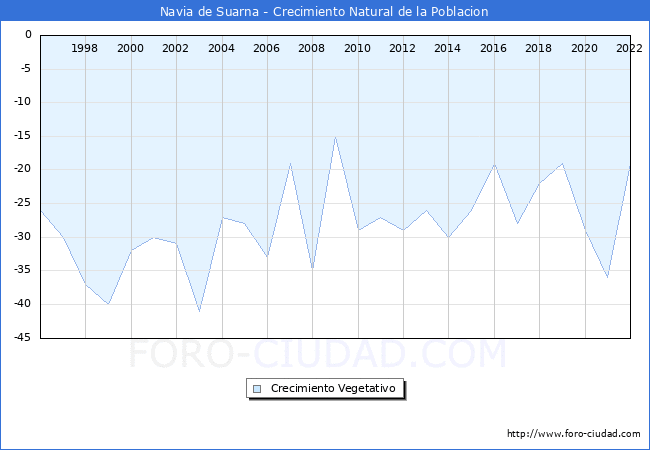This screenshot has height=450, width=650.
Task: Open the http://www.foro-ciudad.com link
Action: tap(574, 433)
